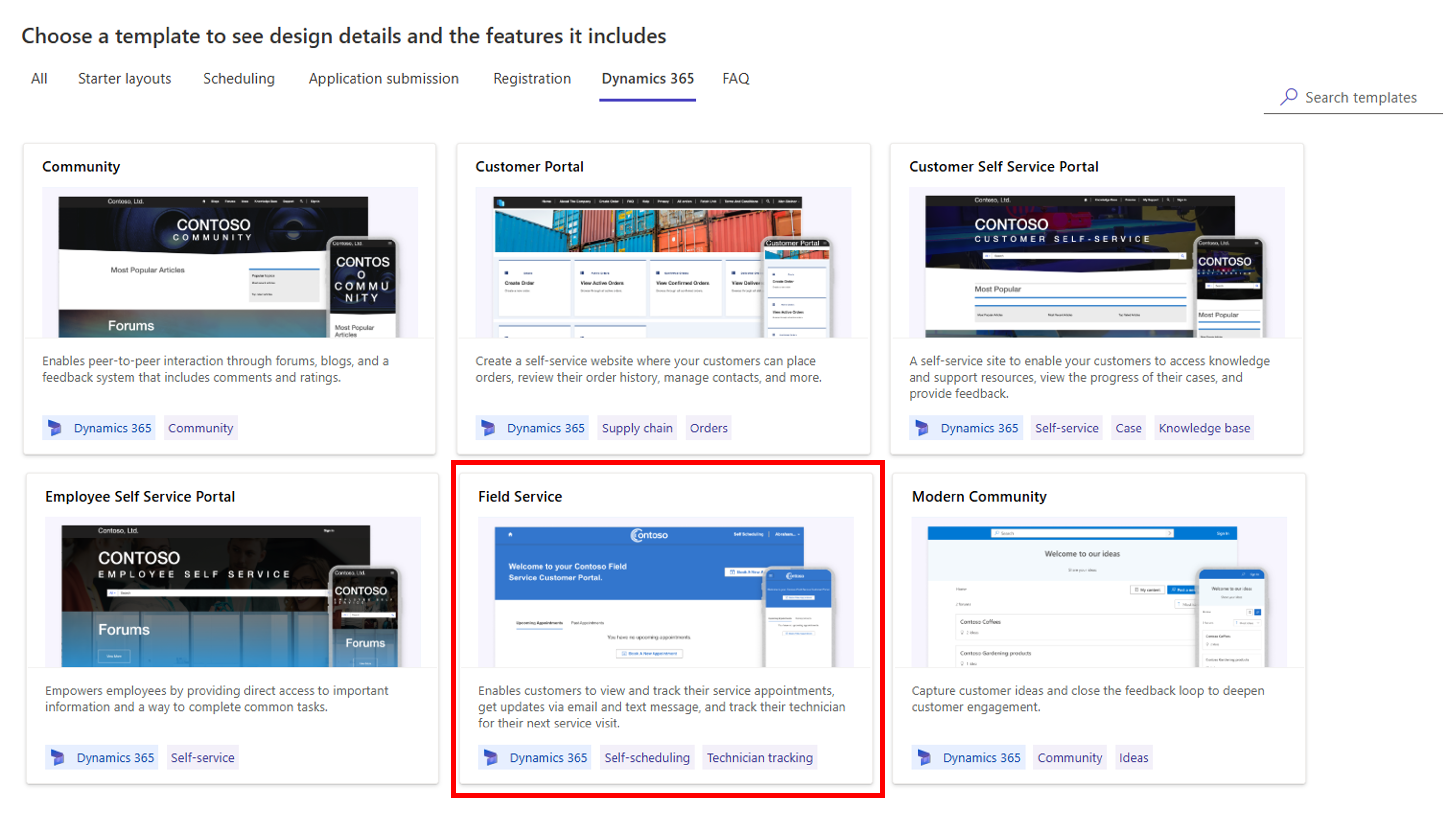Open the Customer Self Service Portal thumbnail
The image size is (1456, 820).
(x=1097, y=262)
